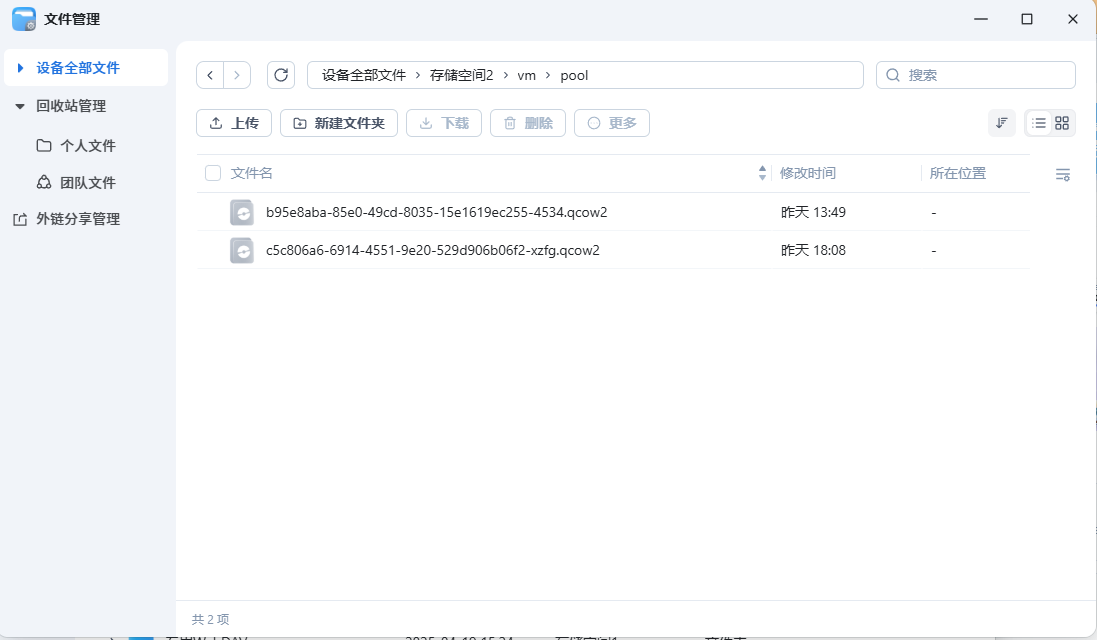
Task: Click the search magnifier icon
Action: click(893, 75)
